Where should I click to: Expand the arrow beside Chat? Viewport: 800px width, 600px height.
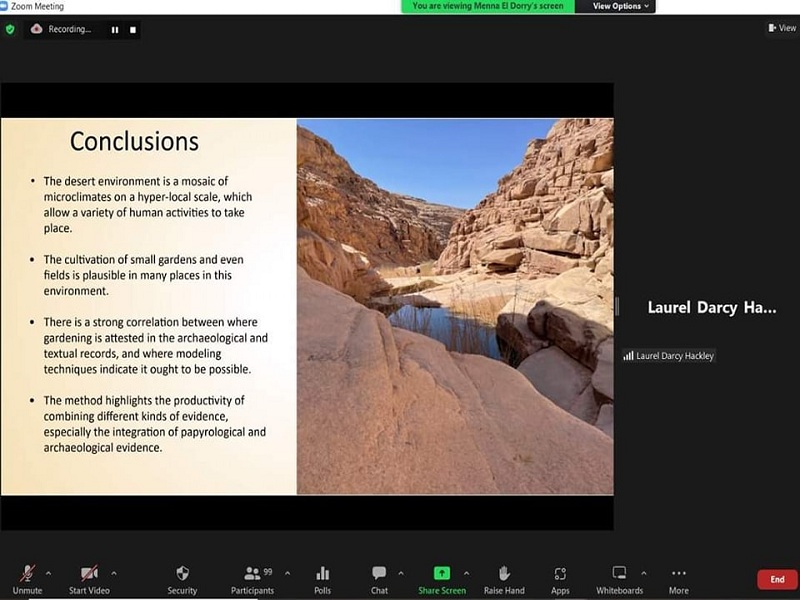pyautogui.click(x=401, y=573)
